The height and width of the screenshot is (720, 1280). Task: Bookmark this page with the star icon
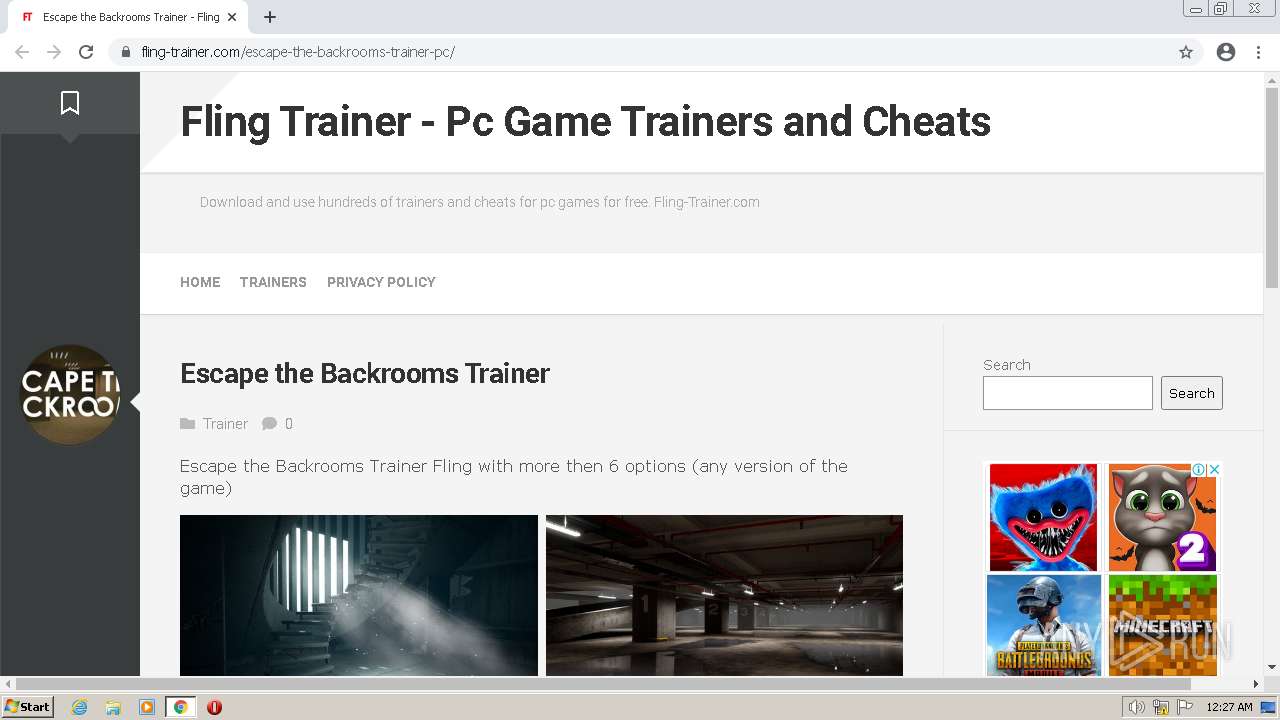click(x=1186, y=52)
